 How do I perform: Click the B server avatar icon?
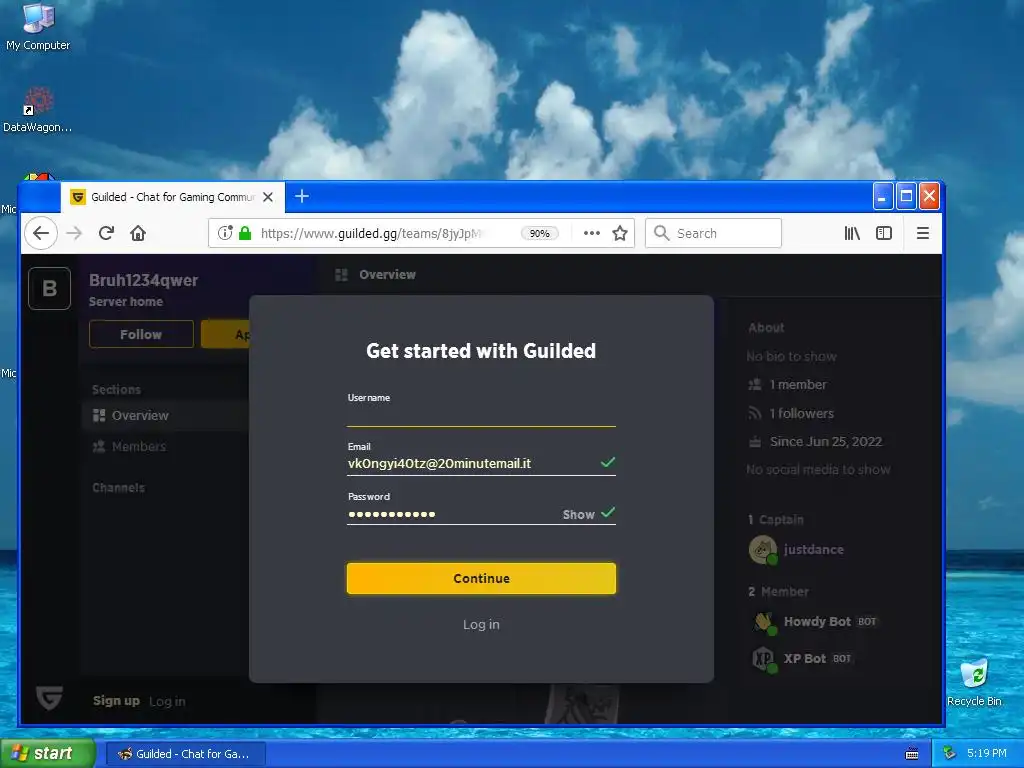50,288
